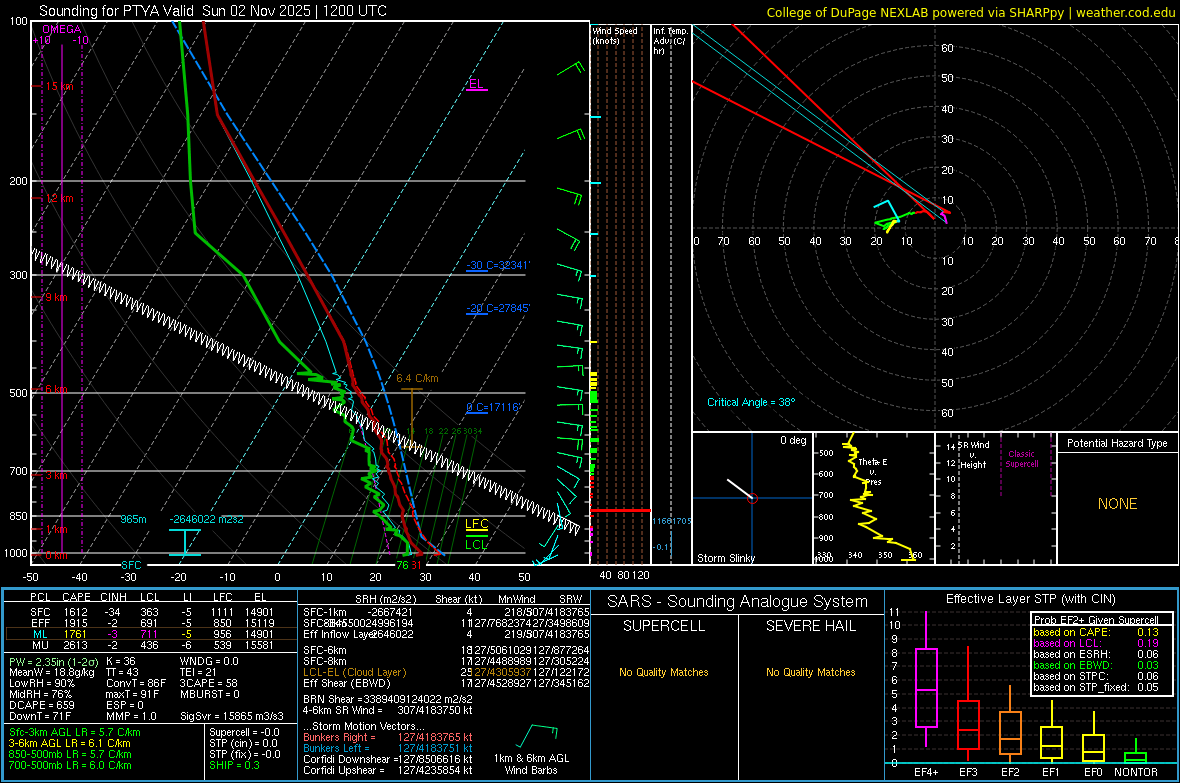Click the Inf. Temp. Adv. column header
1180x783 pixels.
pos(670,41)
